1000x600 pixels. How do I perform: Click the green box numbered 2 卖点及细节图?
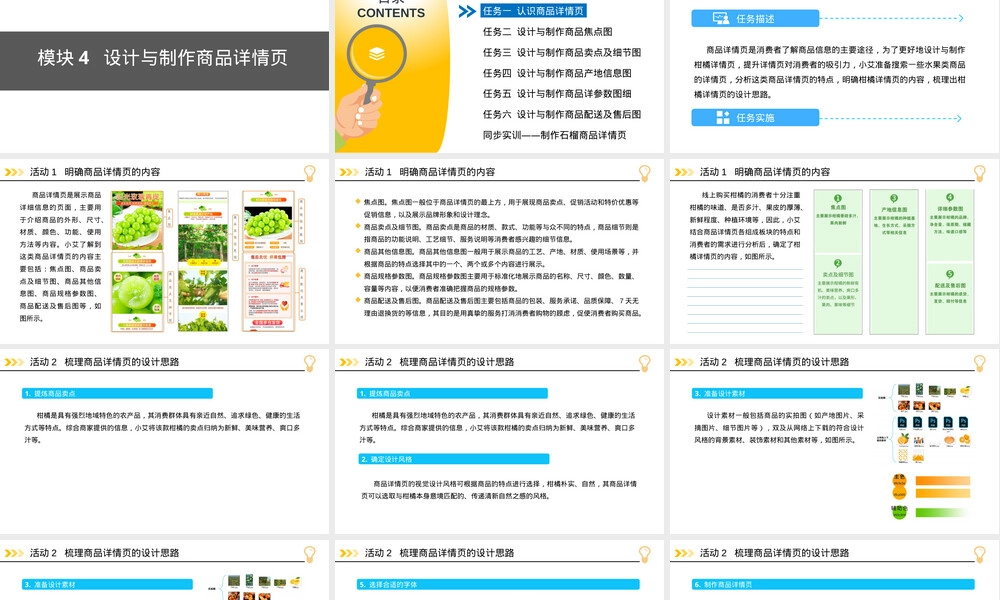click(838, 293)
